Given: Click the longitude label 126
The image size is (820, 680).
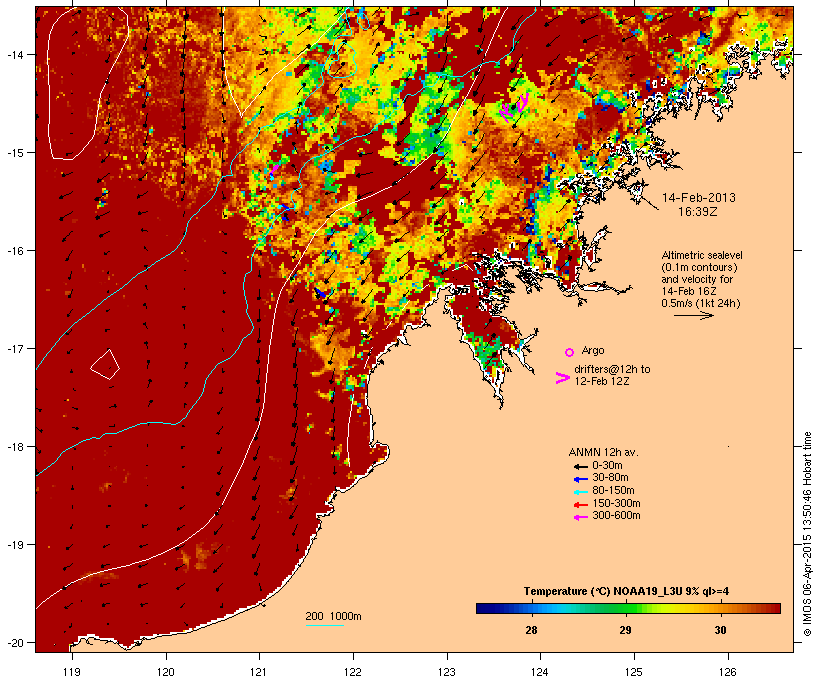Looking at the screenshot, I should tap(728, 672).
